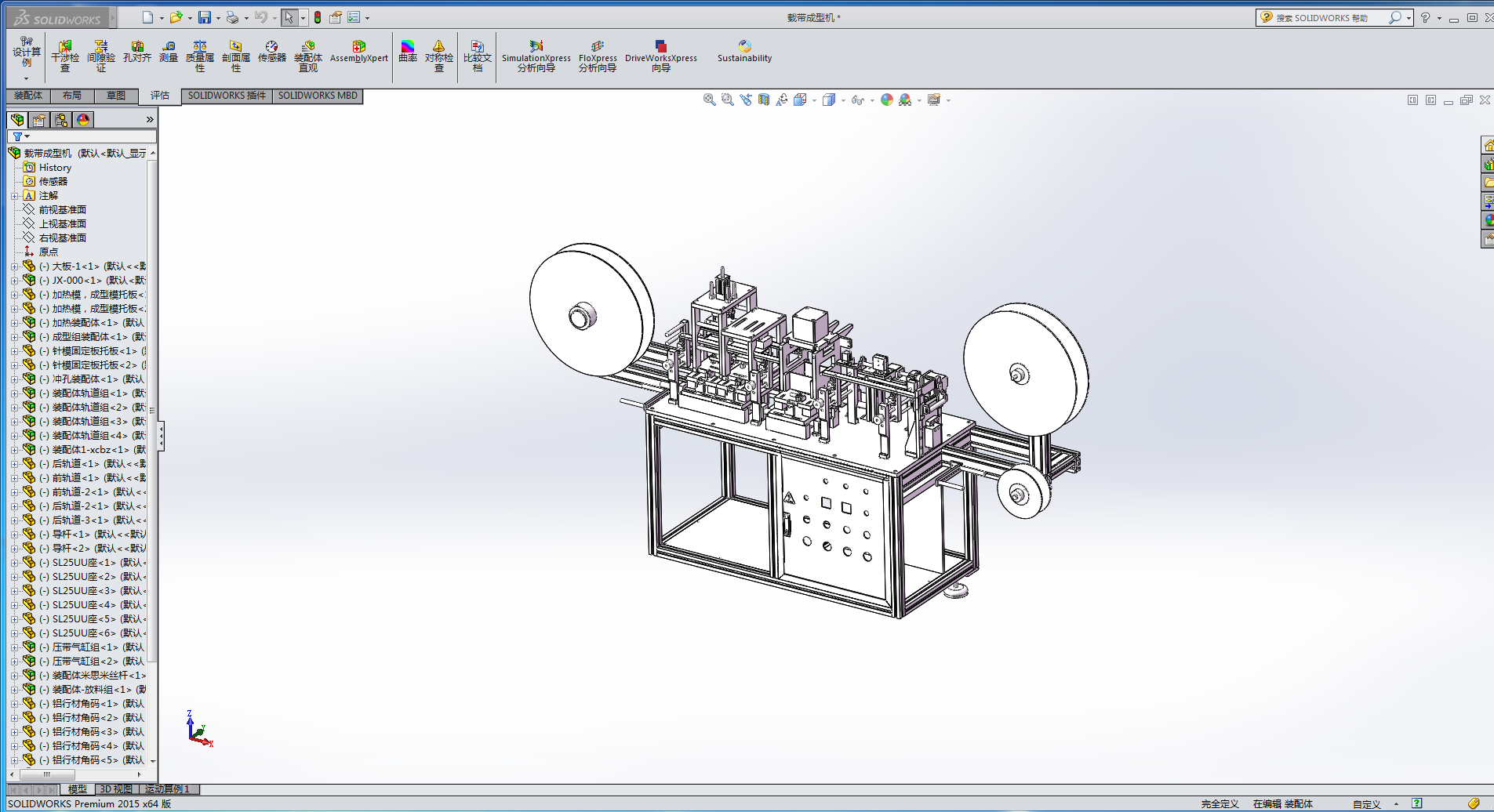Click the Zoom to Fit icon

click(x=709, y=100)
